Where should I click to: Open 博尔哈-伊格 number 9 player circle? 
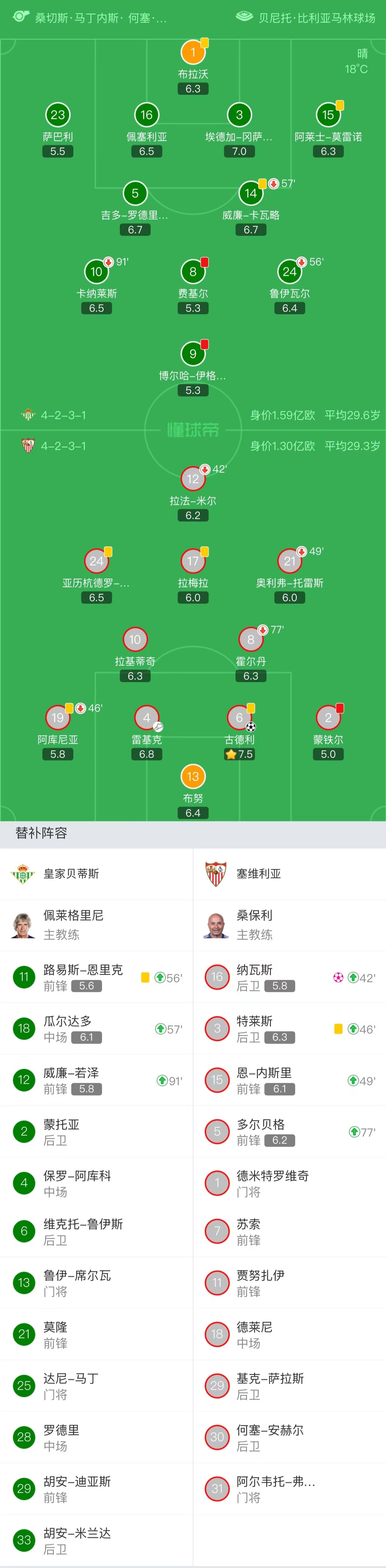coord(193,354)
